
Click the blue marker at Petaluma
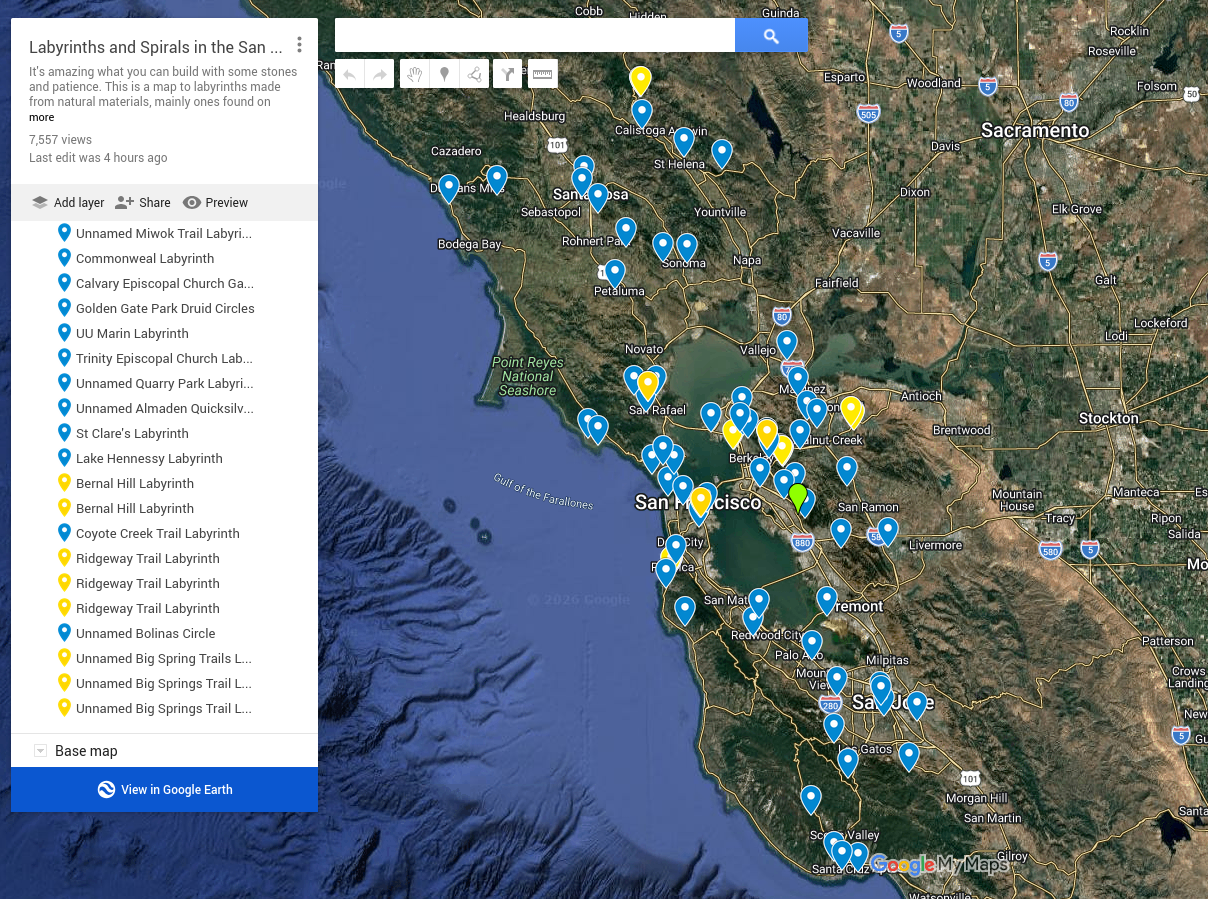coord(615,273)
